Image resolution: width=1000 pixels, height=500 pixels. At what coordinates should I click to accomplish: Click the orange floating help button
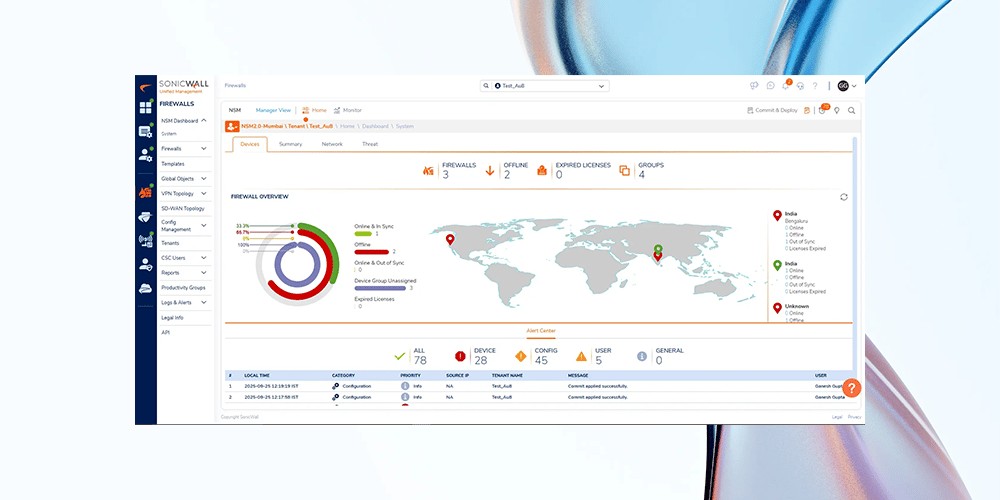pyautogui.click(x=852, y=388)
